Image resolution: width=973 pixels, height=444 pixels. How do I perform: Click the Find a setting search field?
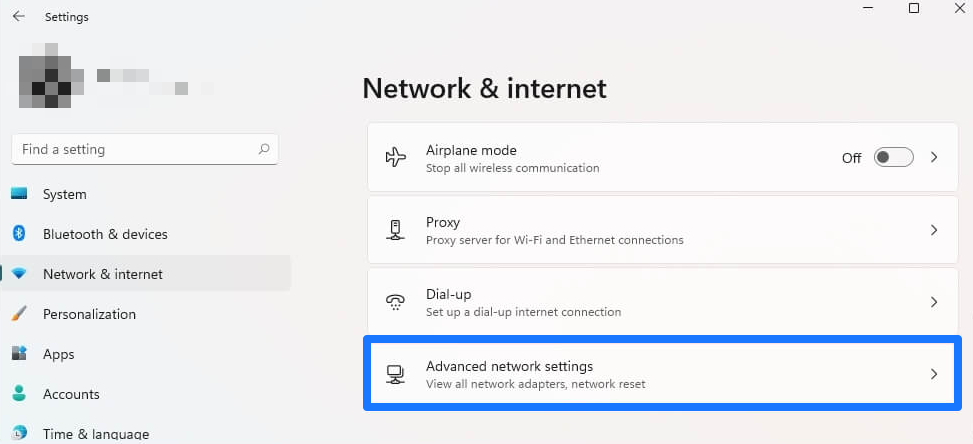[x=145, y=149]
